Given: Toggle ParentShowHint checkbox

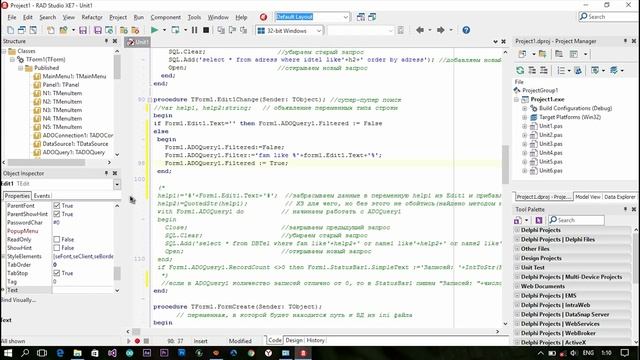Looking at the screenshot, I should coord(57,214).
